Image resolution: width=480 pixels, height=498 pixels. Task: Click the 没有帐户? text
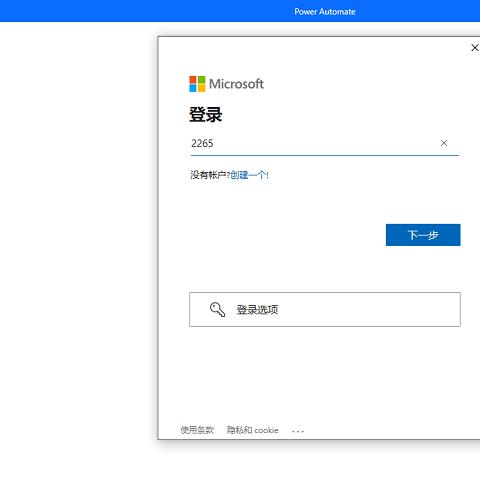click(210, 175)
